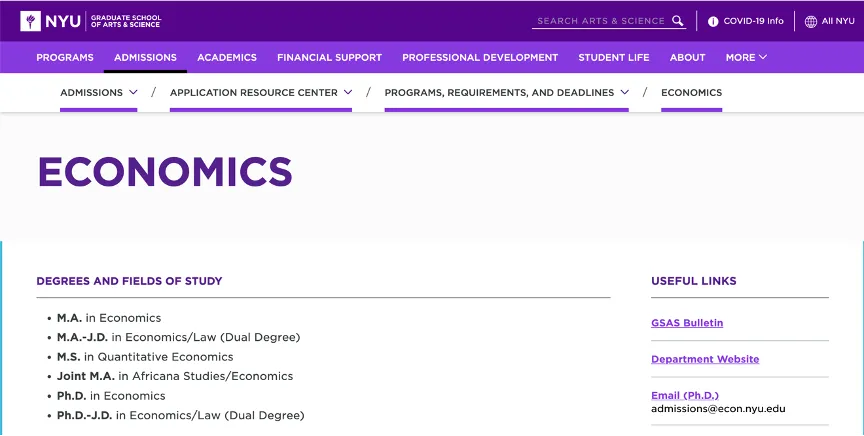Click the All NYU globe icon
The width and height of the screenshot is (864, 436).
click(811, 21)
